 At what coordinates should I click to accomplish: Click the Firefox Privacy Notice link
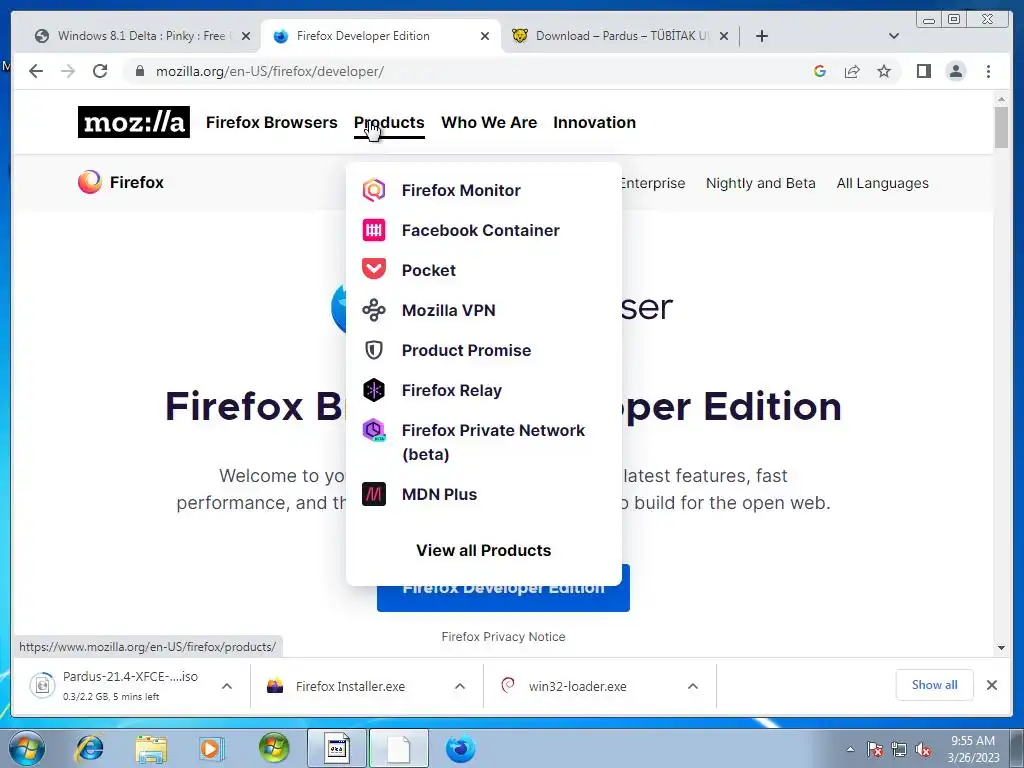pos(504,637)
